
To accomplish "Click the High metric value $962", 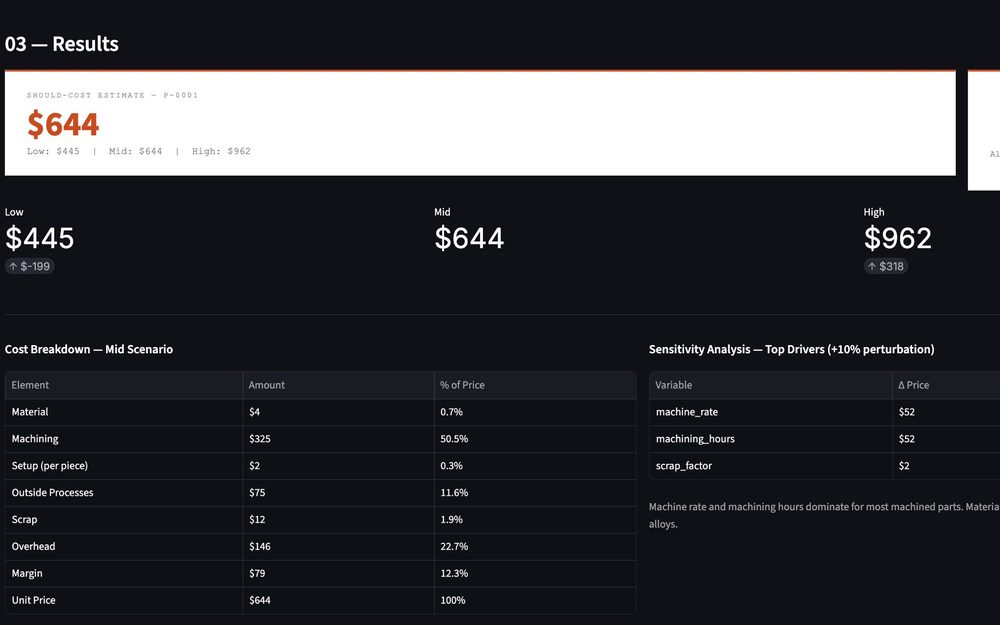I will [898, 238].
